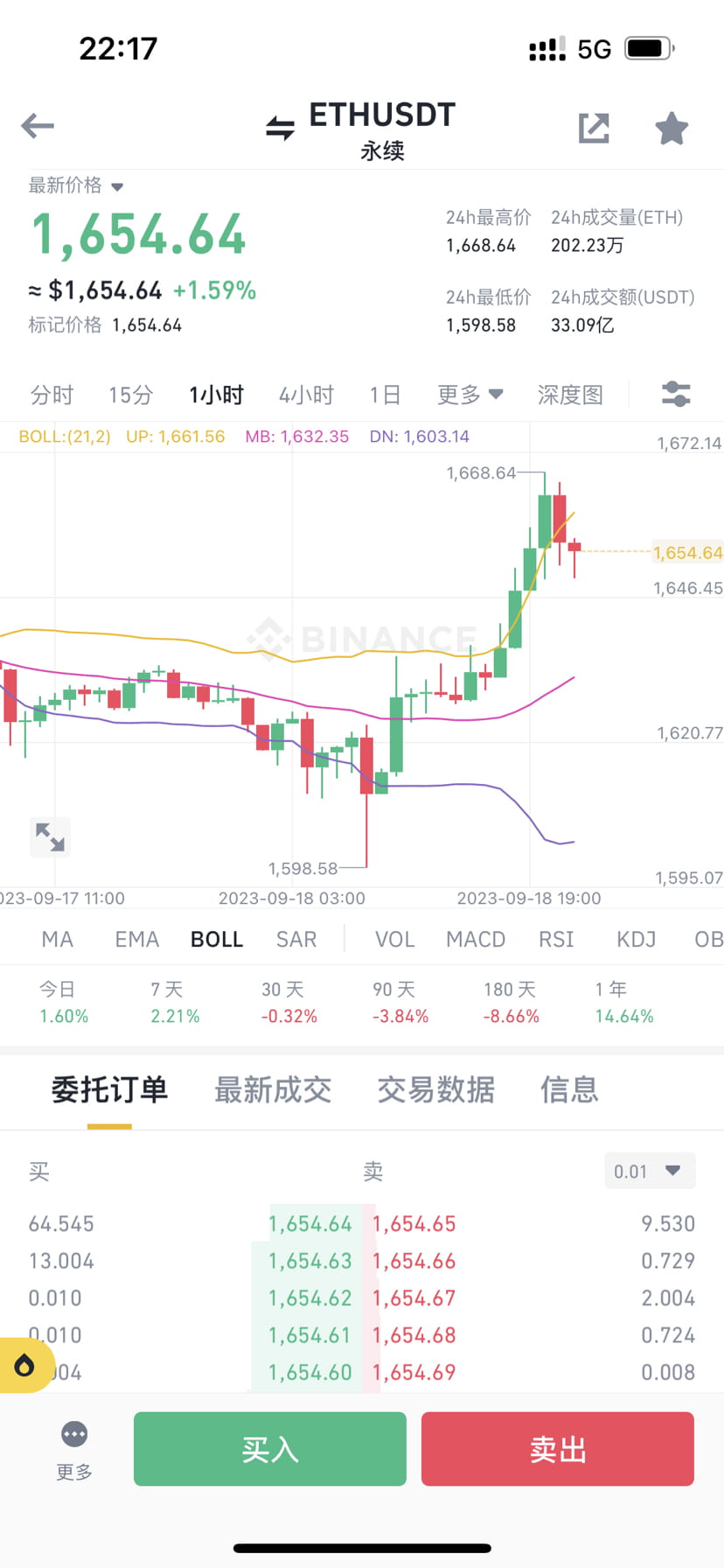The width and height of the screenshot is (724, 1568).
Task: Switch to 深度图 depth chart
Action: (570, 395)
